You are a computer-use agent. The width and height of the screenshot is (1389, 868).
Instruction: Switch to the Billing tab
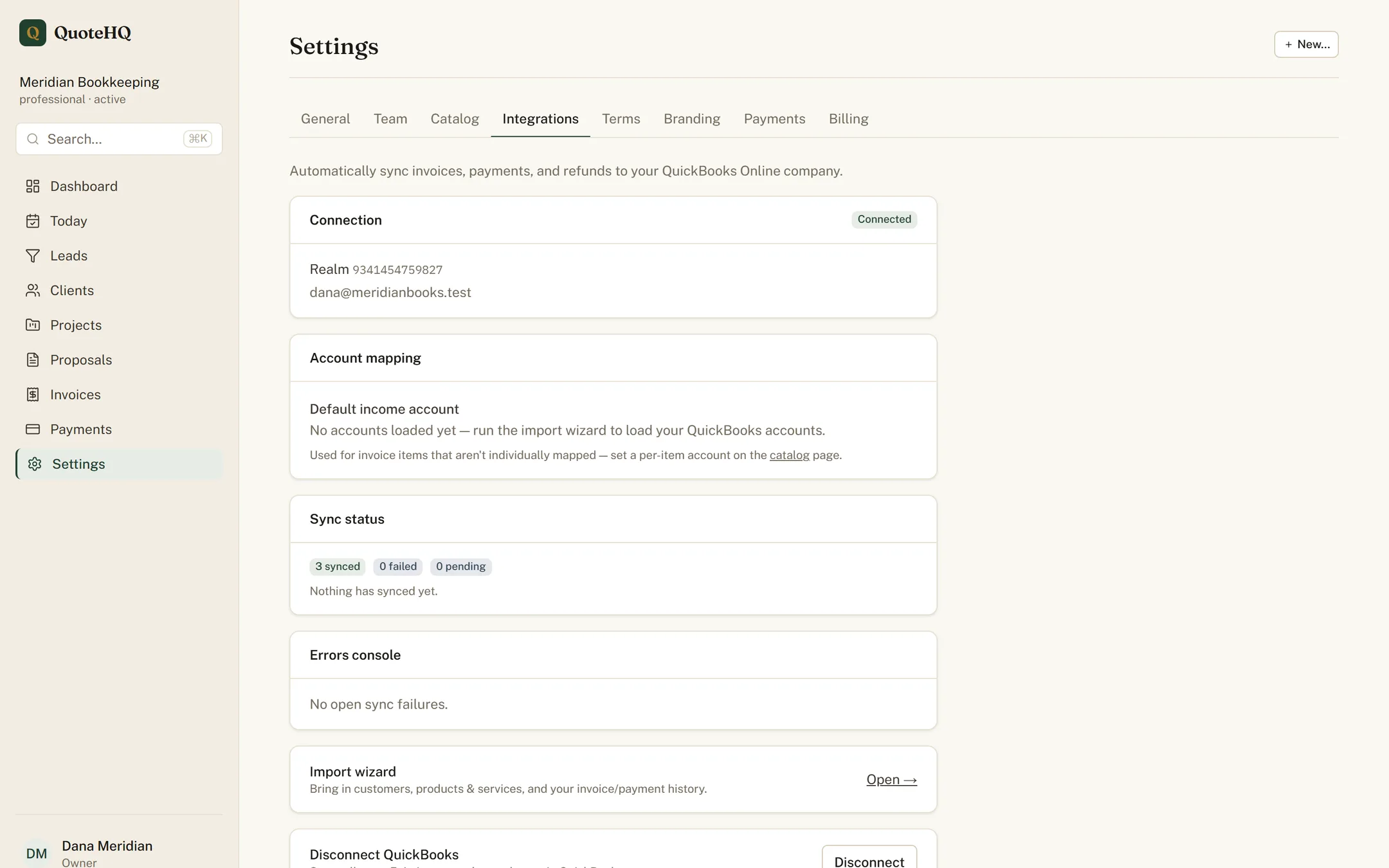pyautogui.click(x=848, y=119)
